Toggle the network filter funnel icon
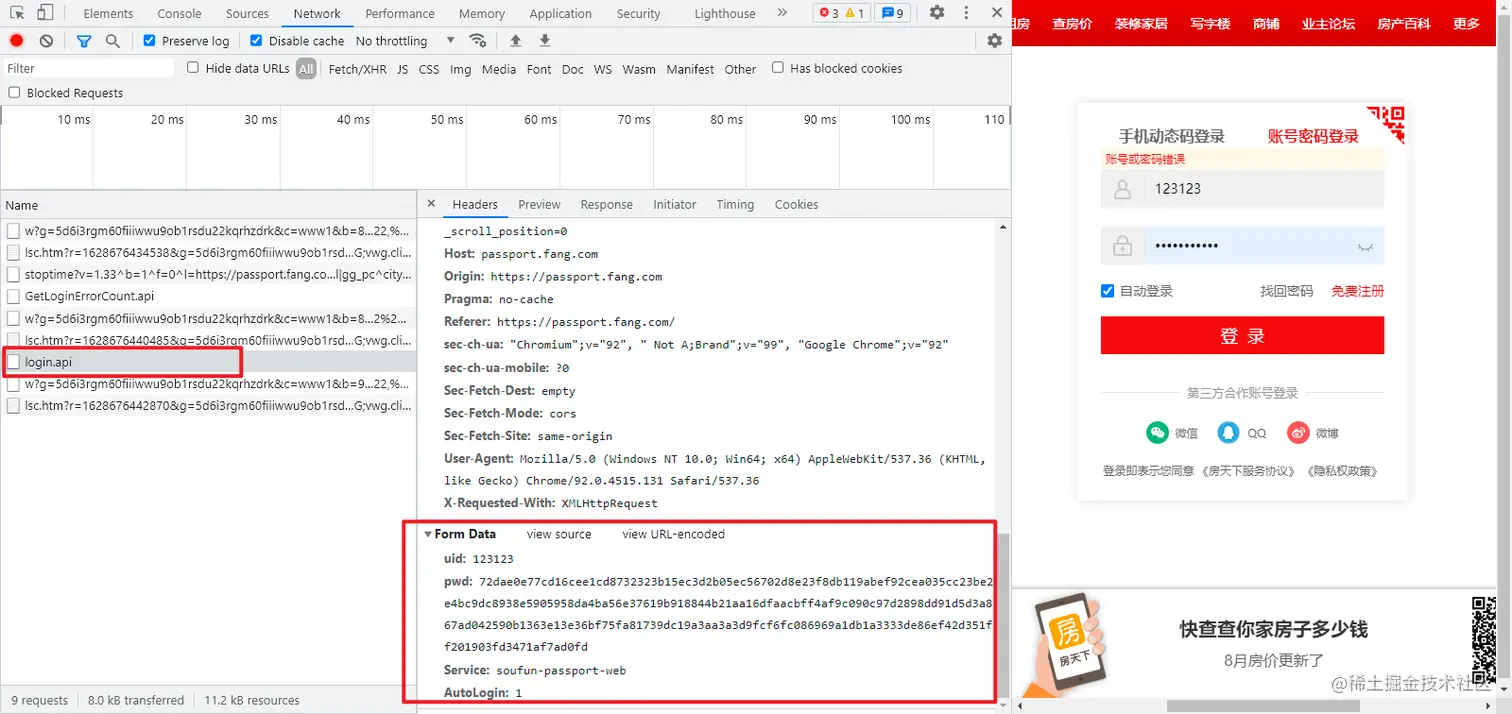Viewport: 1512px width, 714px height. 84,41
